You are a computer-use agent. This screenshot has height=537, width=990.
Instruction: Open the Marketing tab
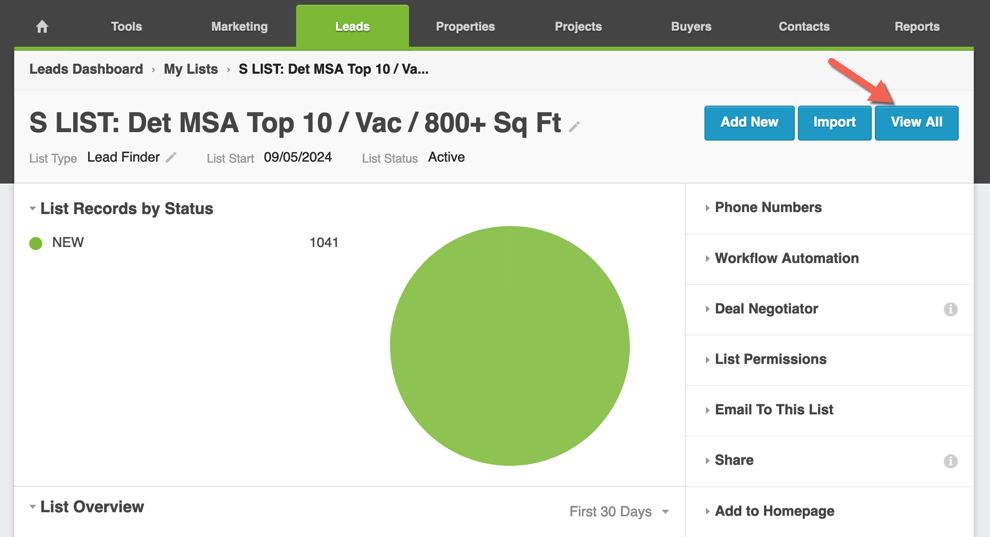[239, 27]
